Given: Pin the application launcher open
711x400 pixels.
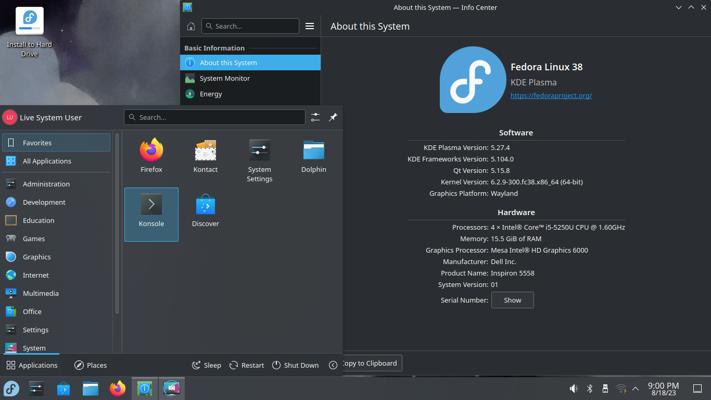Looking at the screenshot, I should click(x=333, y=117).
